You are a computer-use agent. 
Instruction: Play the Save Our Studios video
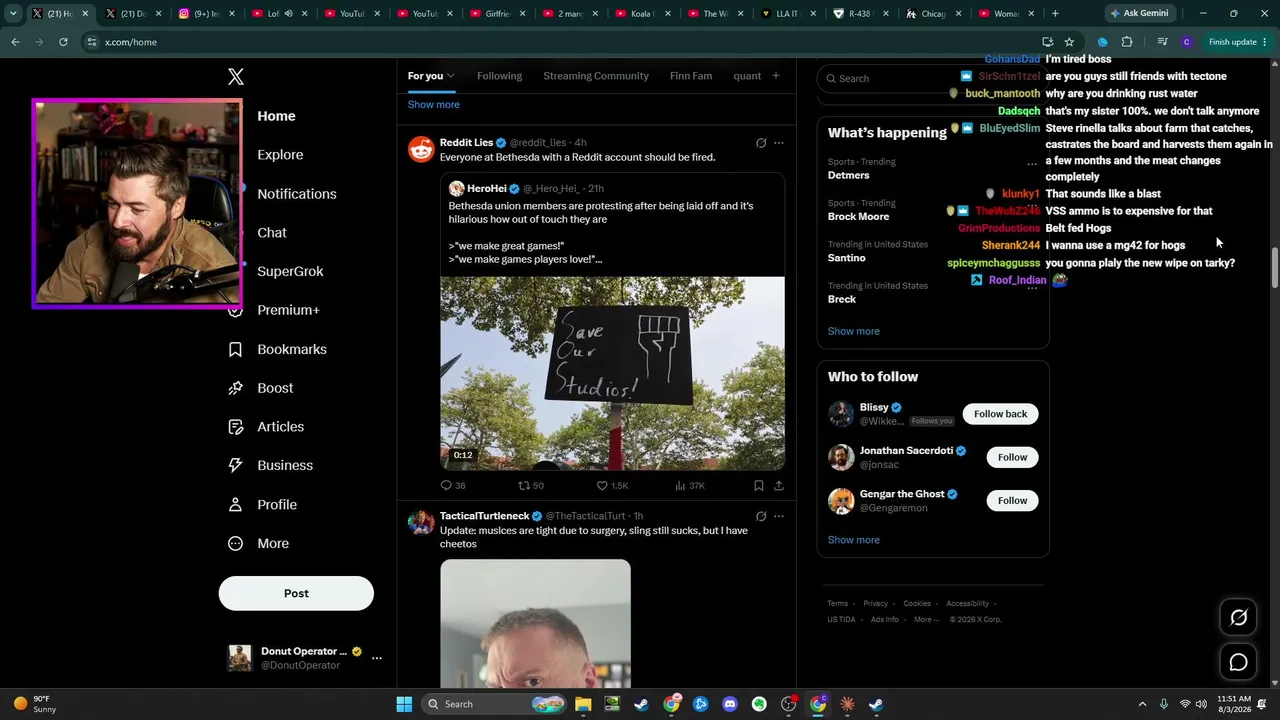click(612, 373)
